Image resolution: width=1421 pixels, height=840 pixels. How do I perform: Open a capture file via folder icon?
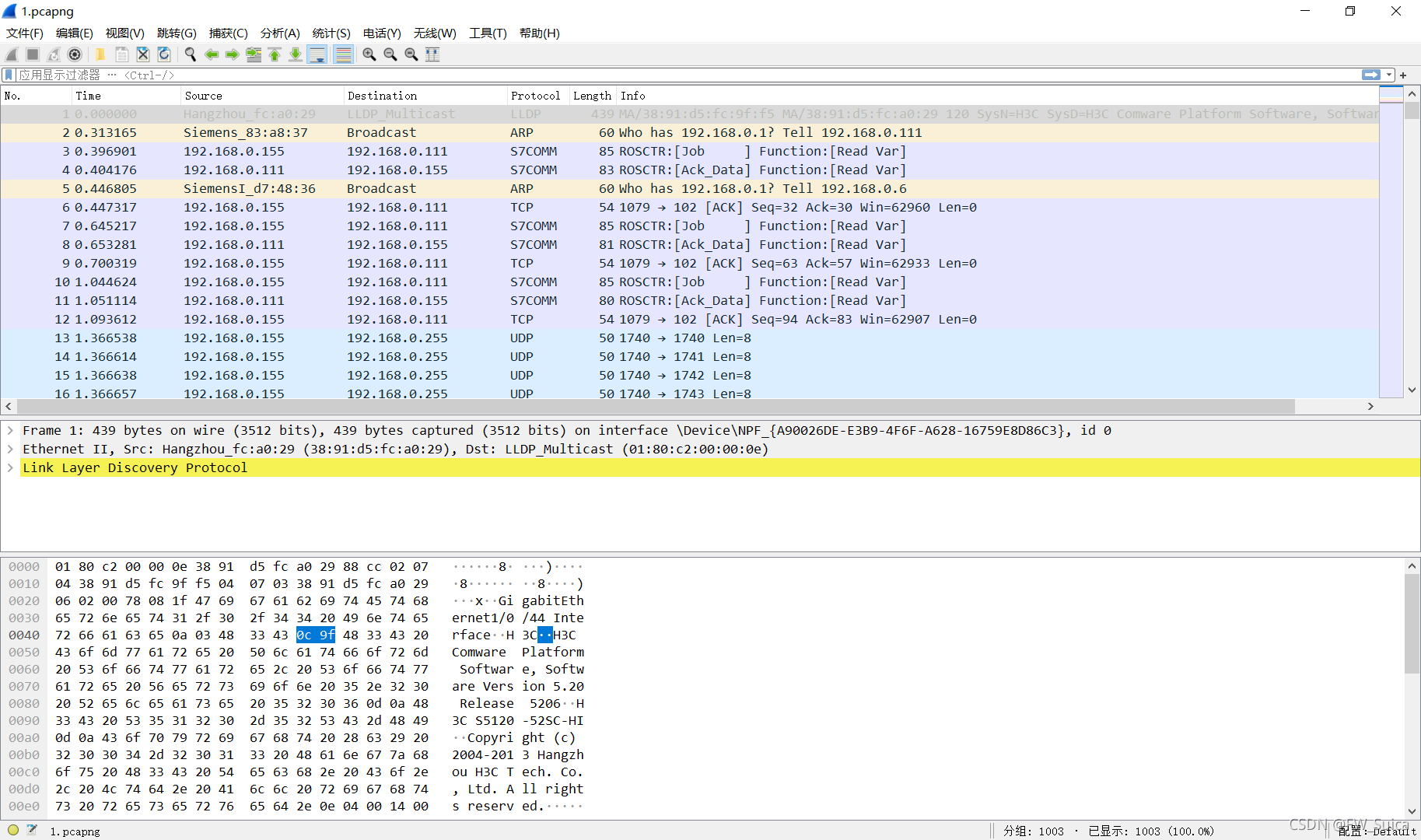point(100,54)
